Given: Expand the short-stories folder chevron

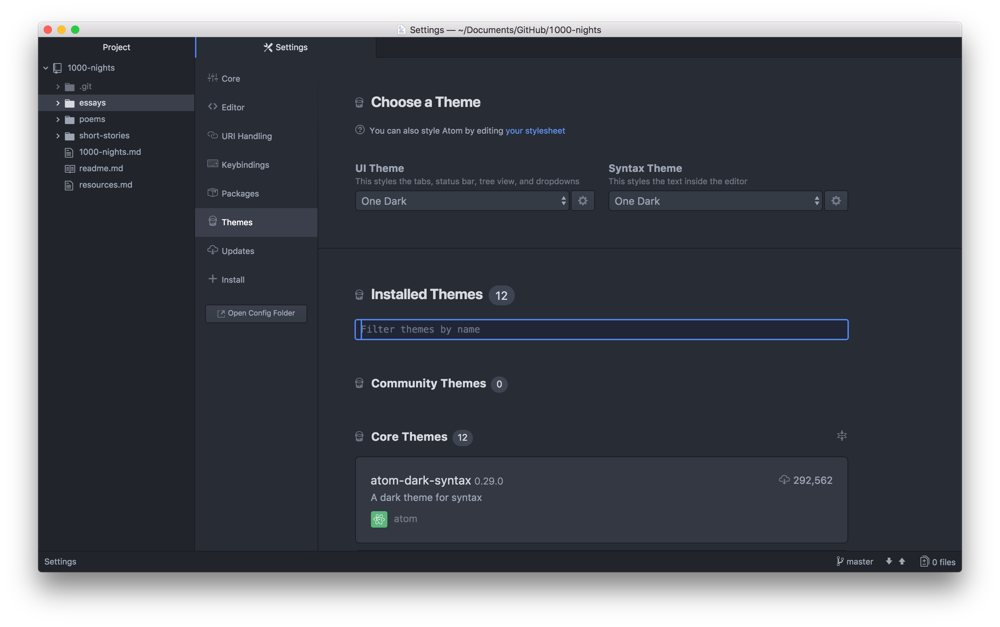Looking at the screenshot, I should pos(57,136).
